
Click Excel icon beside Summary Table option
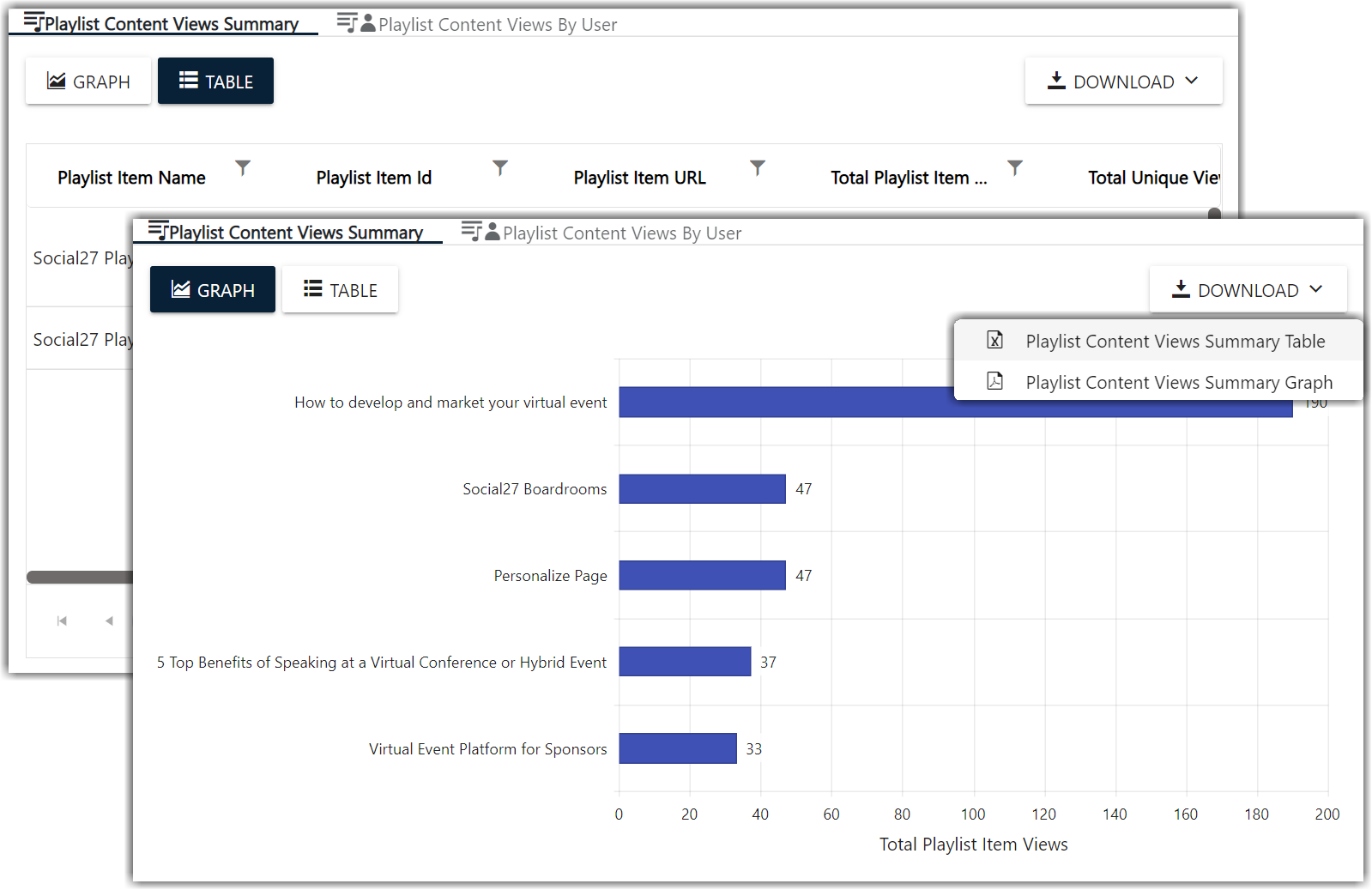click(994, 341)
